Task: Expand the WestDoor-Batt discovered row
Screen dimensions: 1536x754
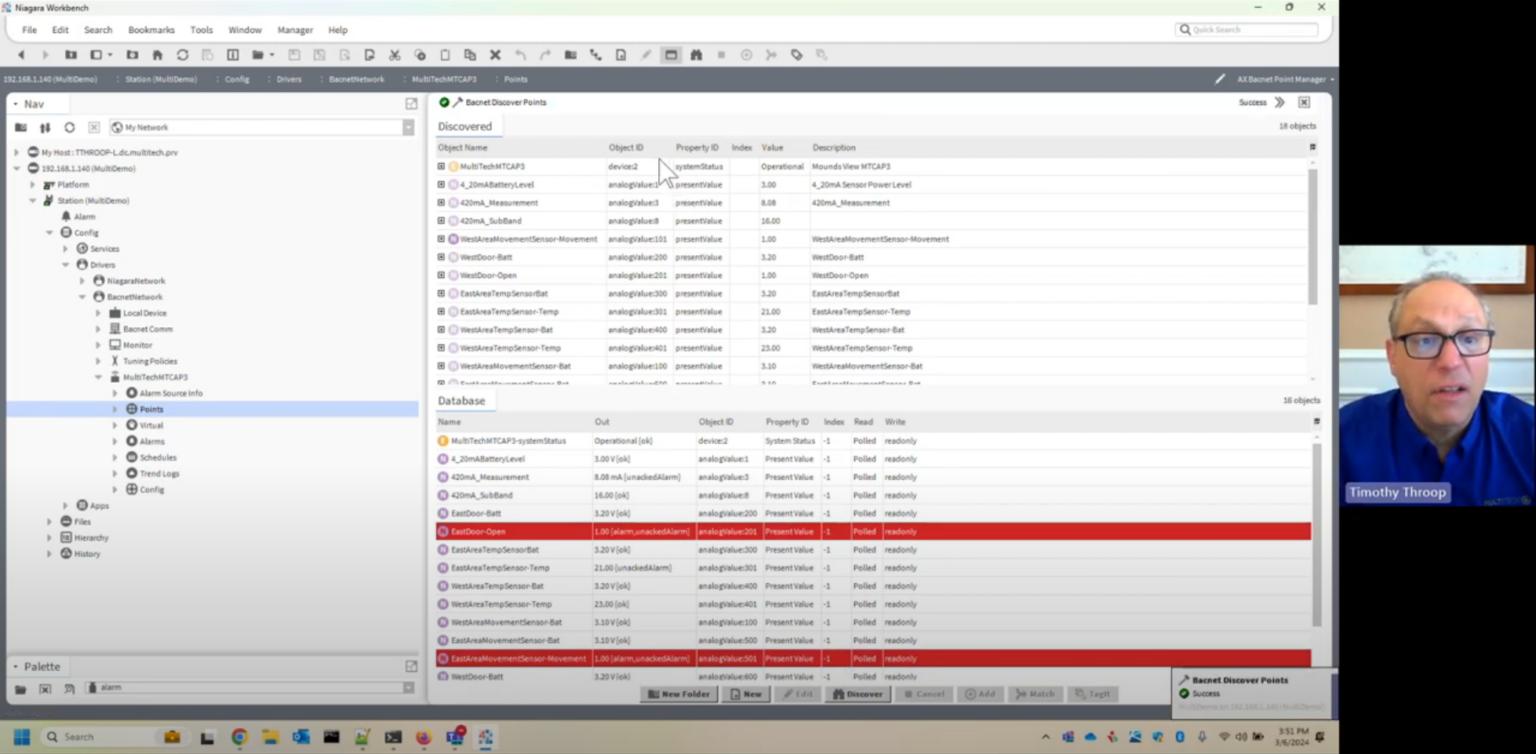Action: (x=441, y=257)
